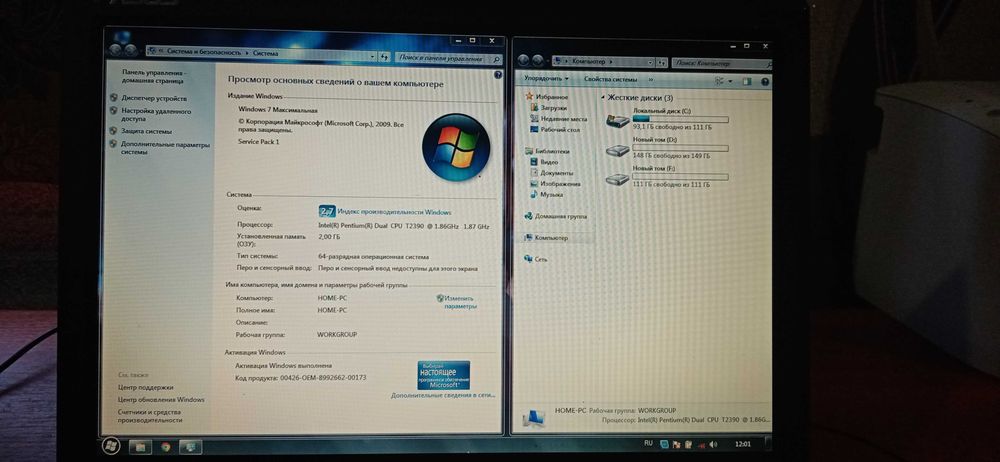Select 'Документы' library in navigation pane
The height and width of the screenshot is (462, 1000).
(x=552, y=173)
